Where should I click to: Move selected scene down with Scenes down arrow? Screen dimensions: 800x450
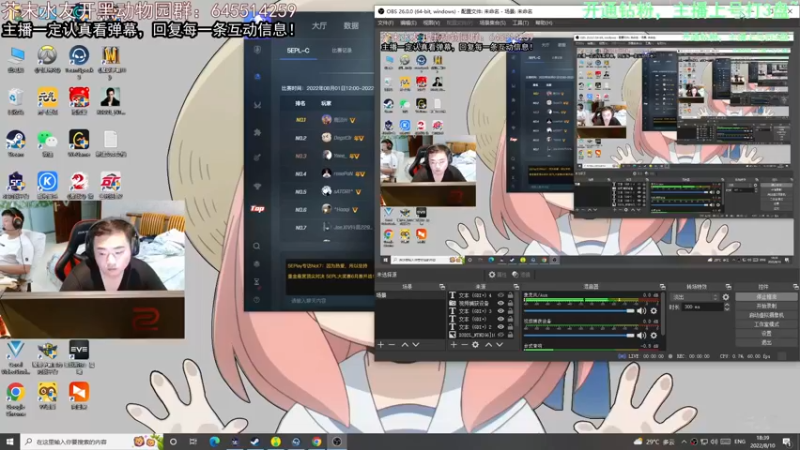pos(416,345)
